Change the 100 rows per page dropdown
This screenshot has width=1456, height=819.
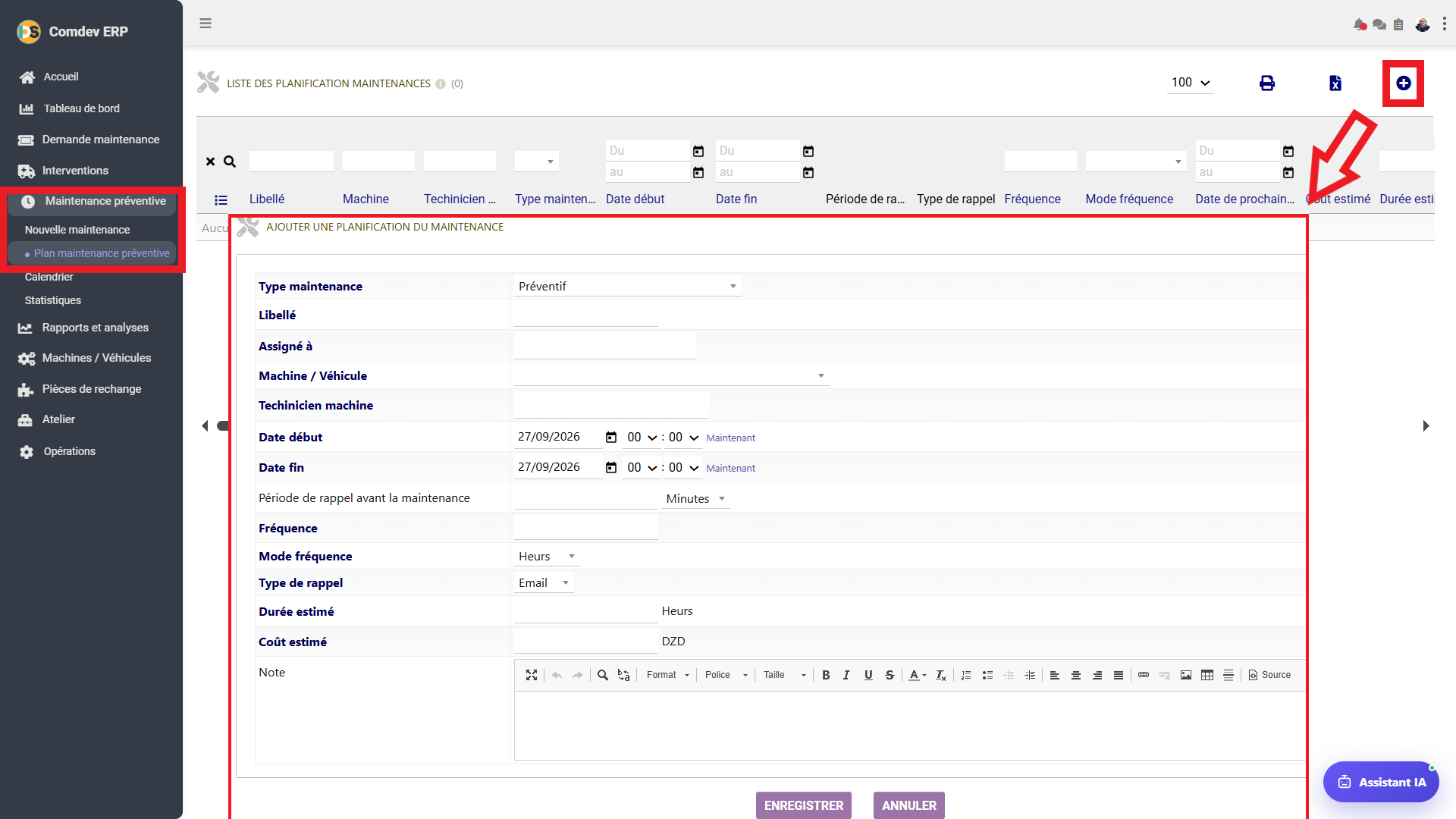click(x=1191, y=83)
